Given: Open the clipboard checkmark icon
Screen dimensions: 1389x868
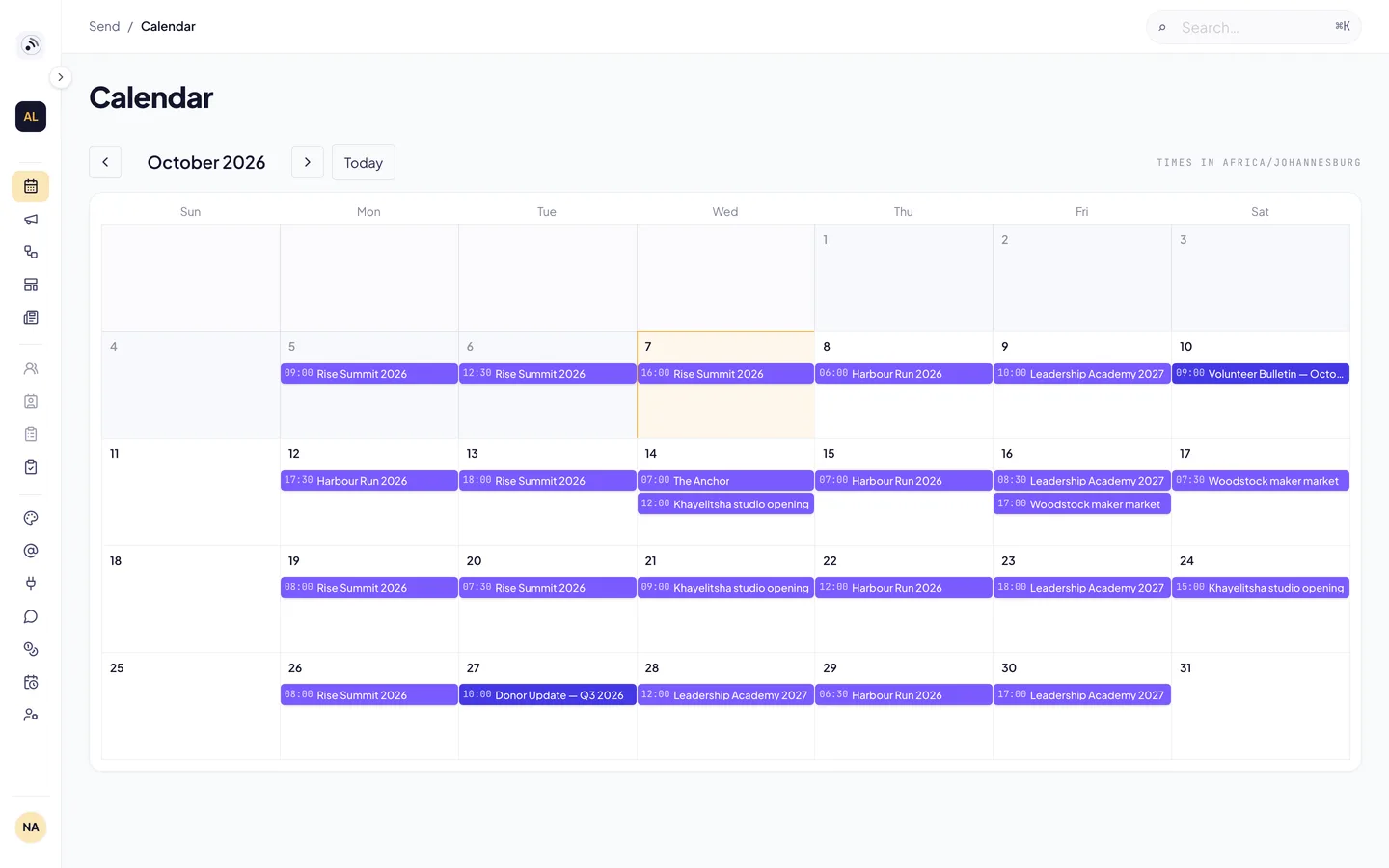Looking at the screenshot, I should (x=31, y=467).
